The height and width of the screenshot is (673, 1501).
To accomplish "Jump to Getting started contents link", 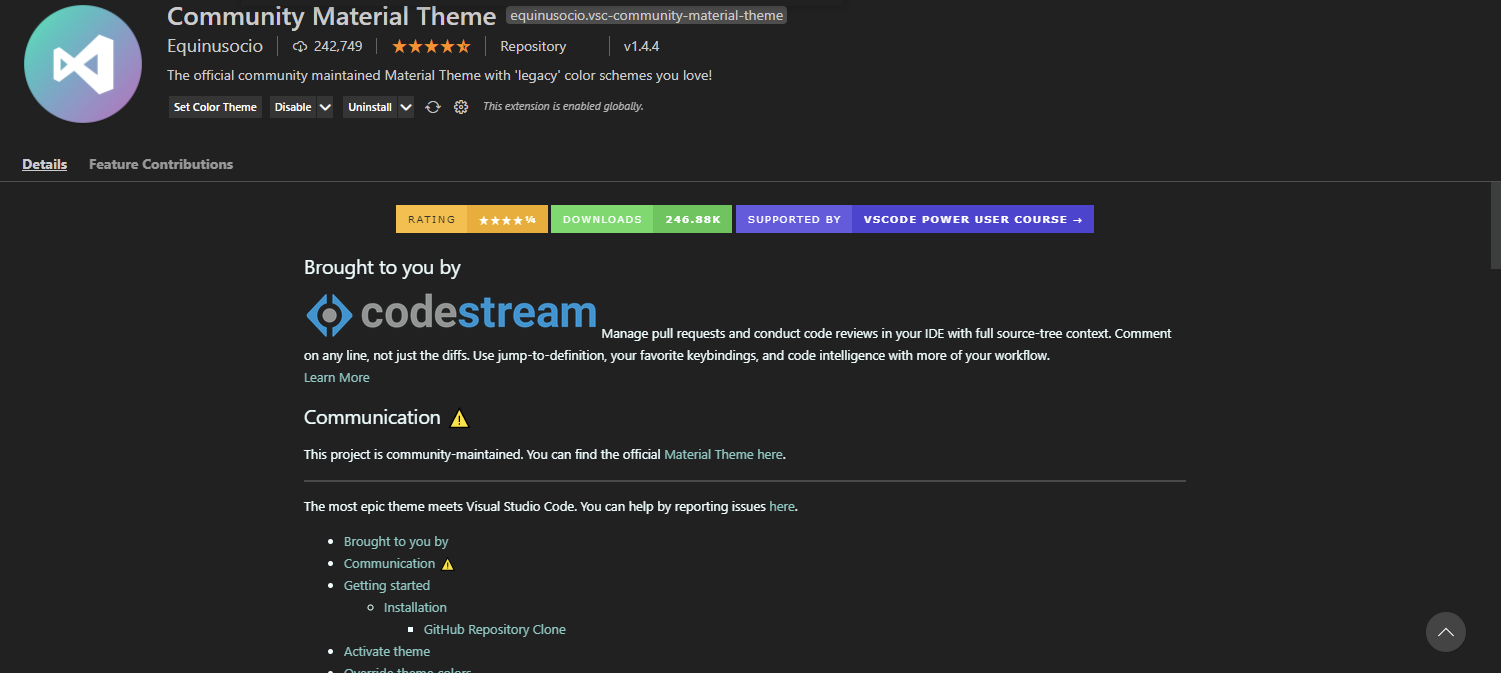I will coord(387,586).
